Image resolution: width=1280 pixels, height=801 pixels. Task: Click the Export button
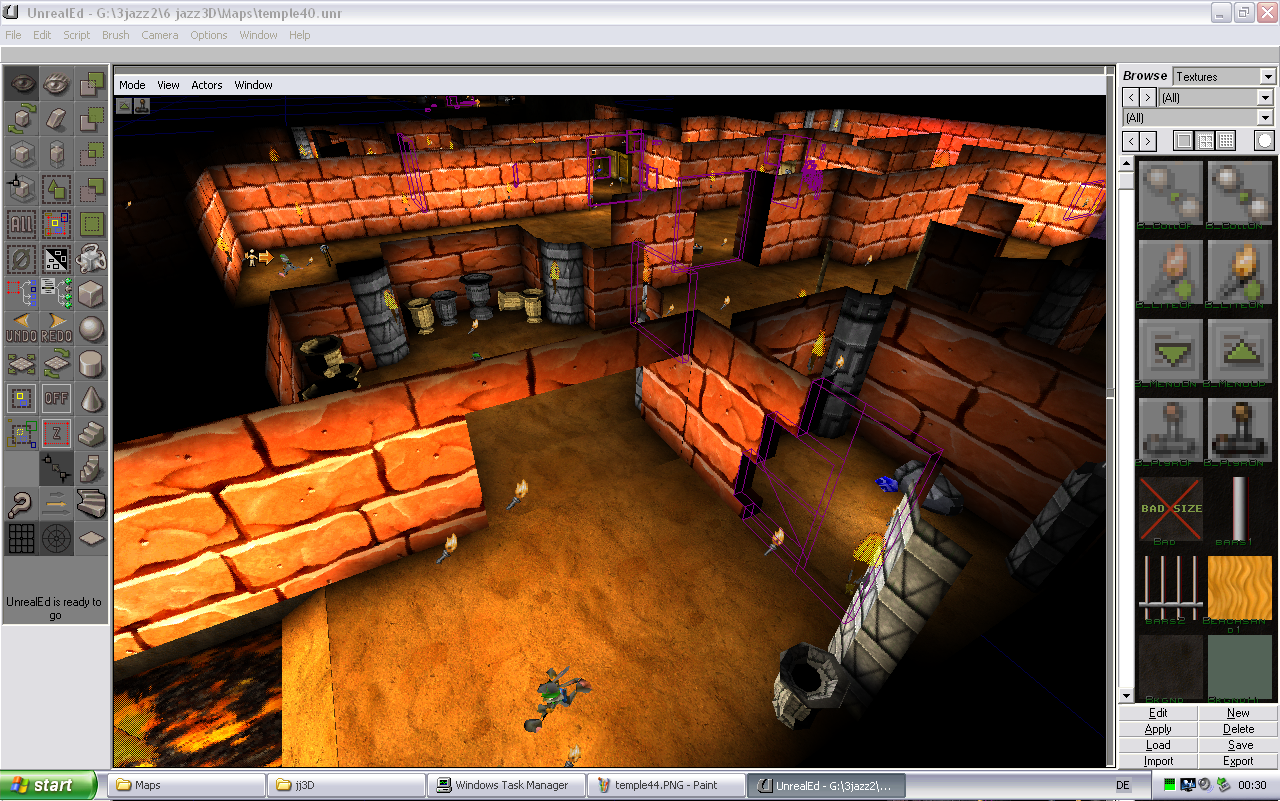(x=1239, y=761)
